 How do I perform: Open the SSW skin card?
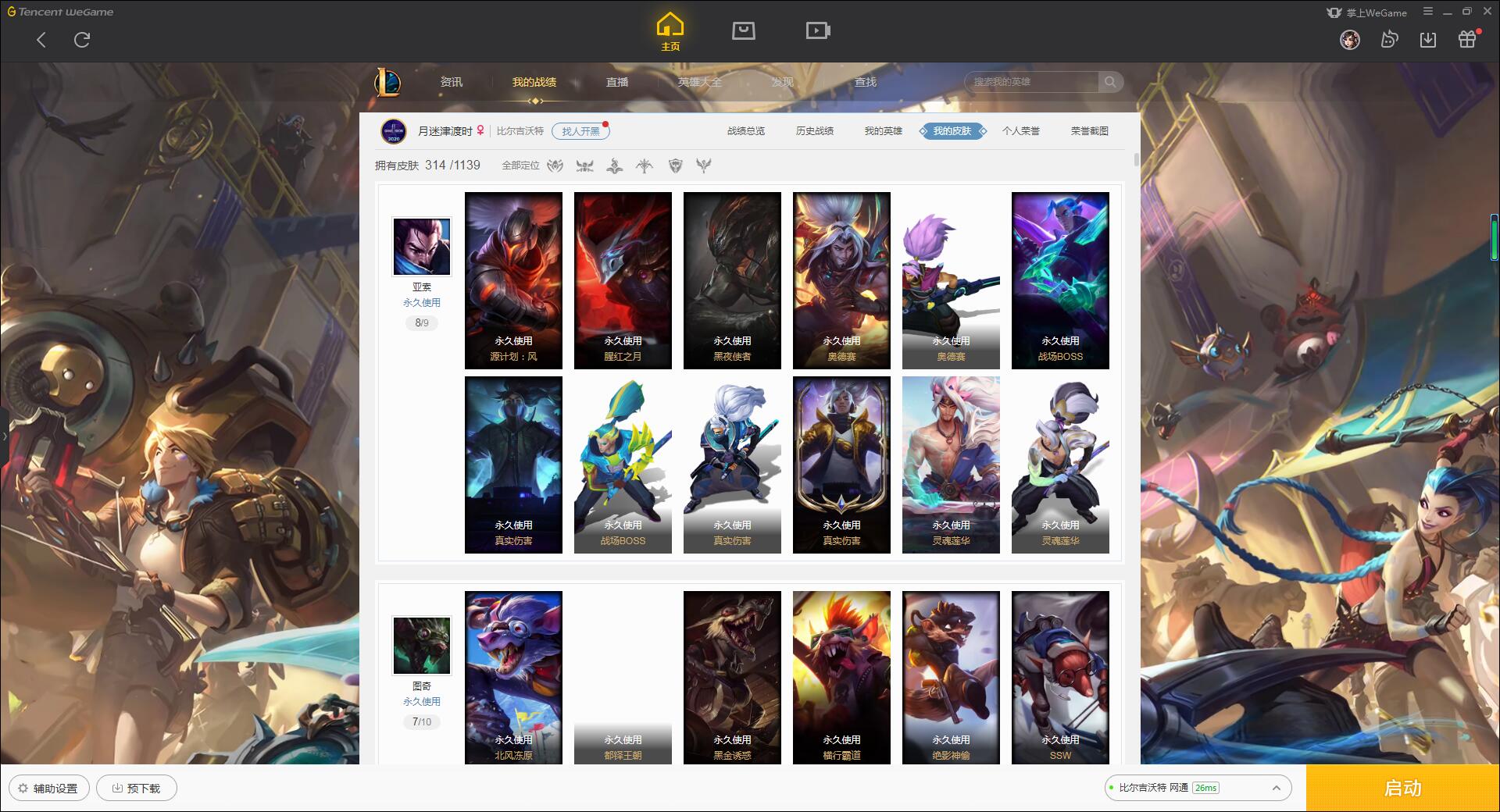tap(1060, 678)
